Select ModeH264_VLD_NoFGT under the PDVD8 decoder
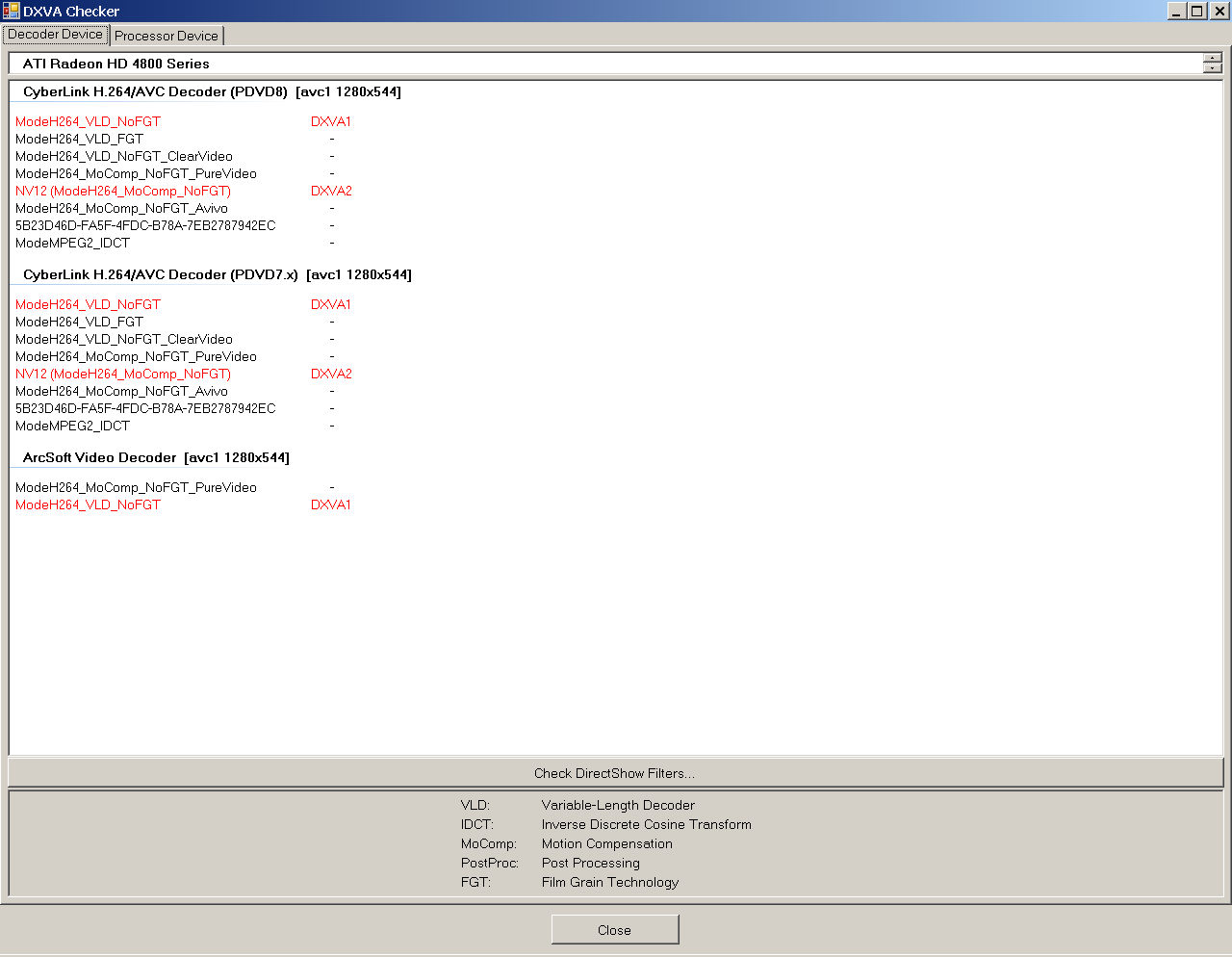 click(x=88, y=121)
